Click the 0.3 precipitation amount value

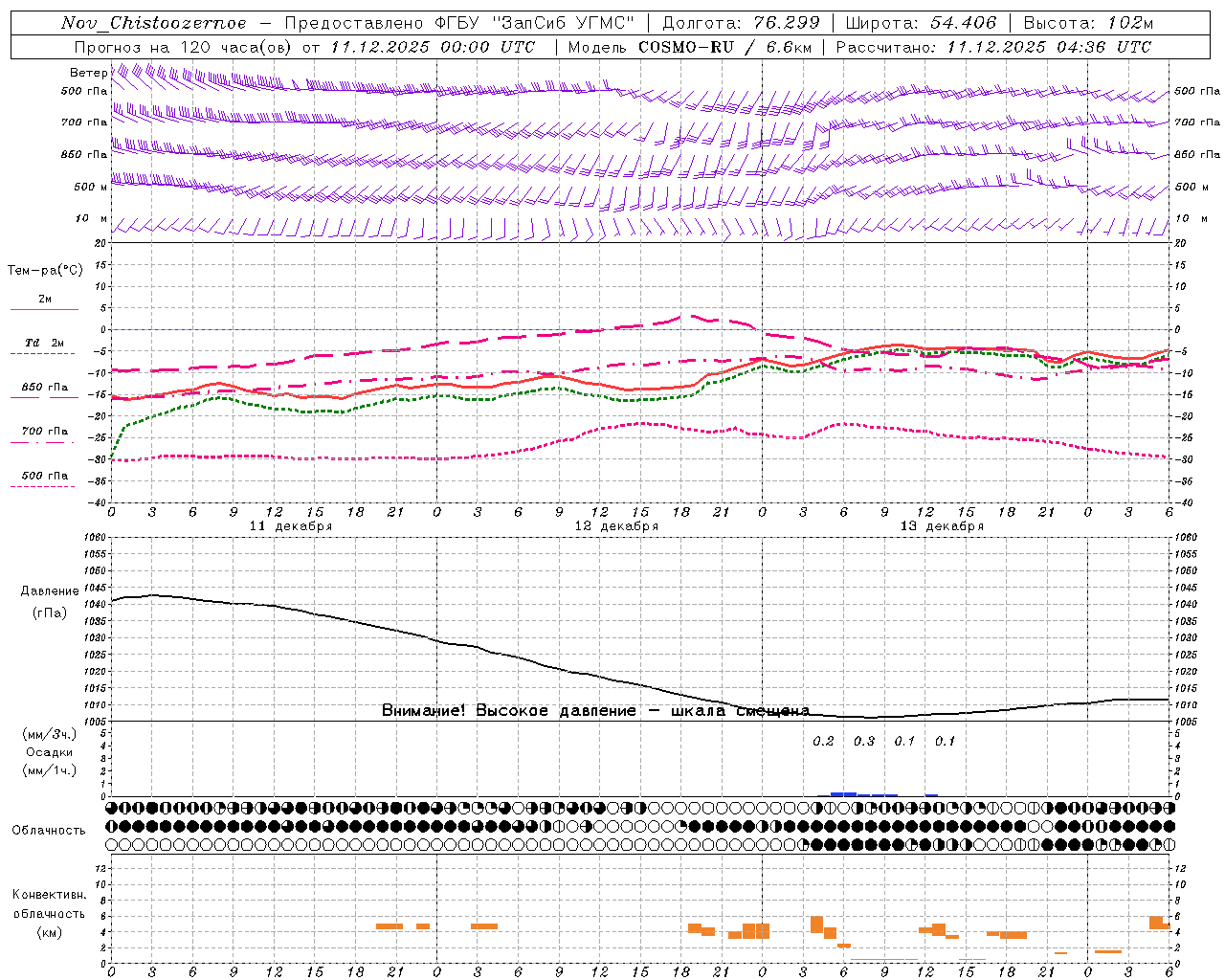pyautogui.click(x=864, y=741)
